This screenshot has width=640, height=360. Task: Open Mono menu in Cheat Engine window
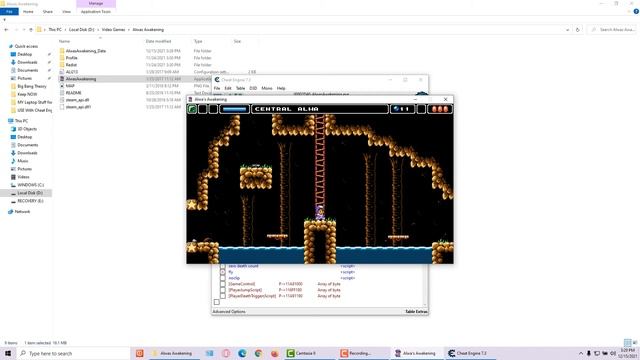(267, 88)
